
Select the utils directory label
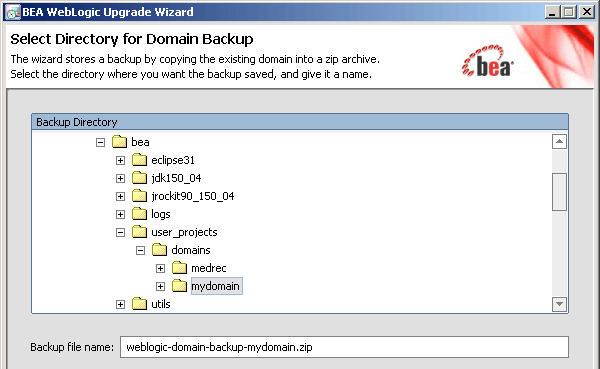(x=161, y=304)
